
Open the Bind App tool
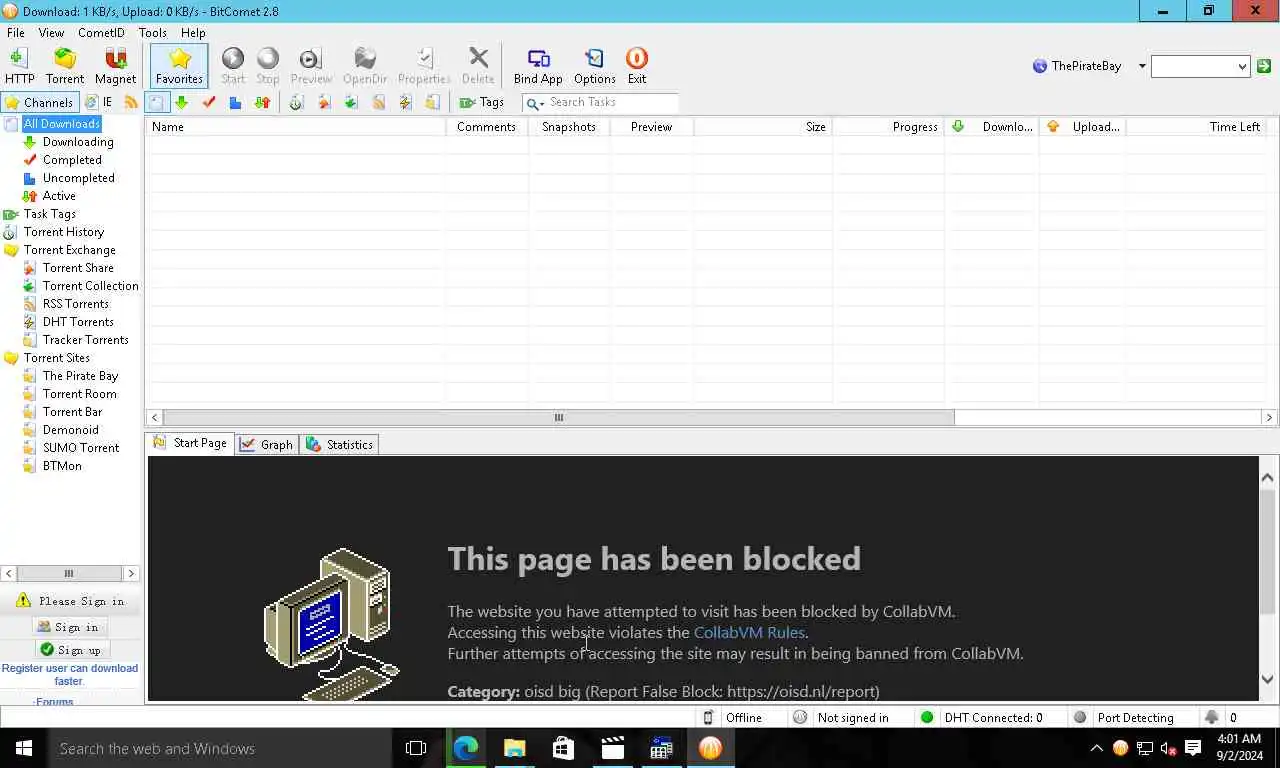pyautogui.click(x=538, y=66)
